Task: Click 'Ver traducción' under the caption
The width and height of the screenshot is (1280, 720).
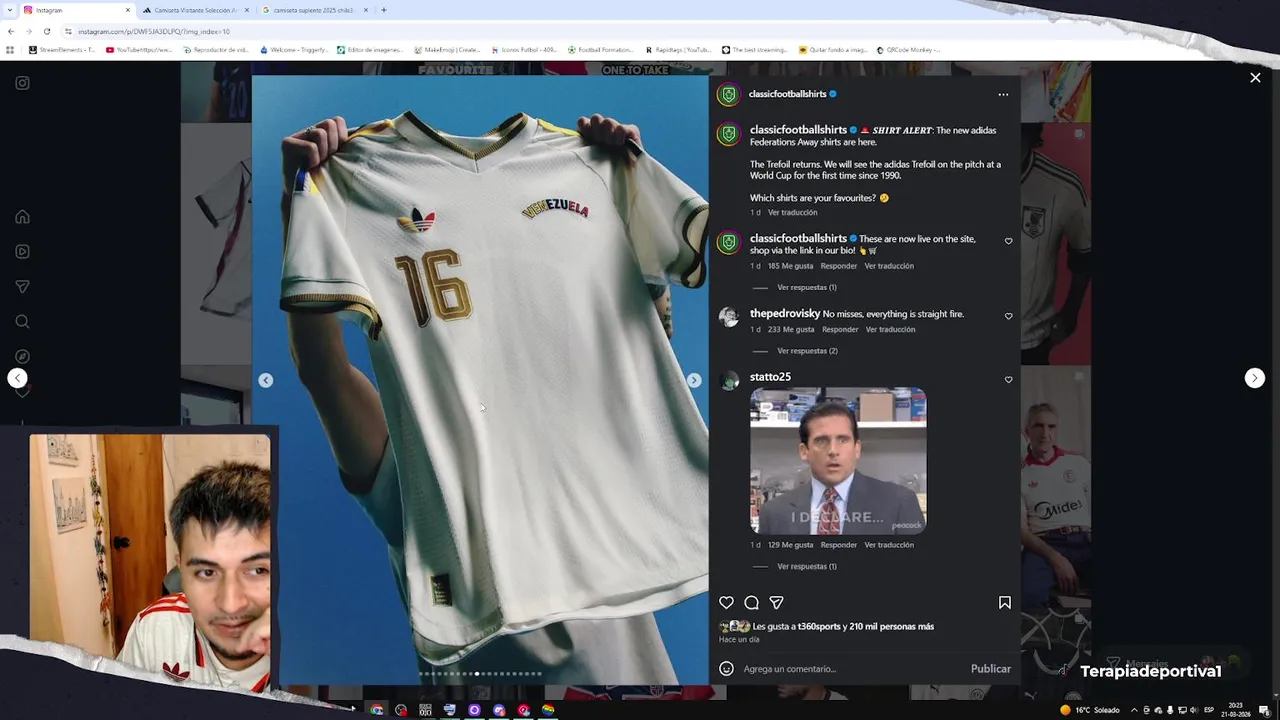Action: click(x=792, y=212)
